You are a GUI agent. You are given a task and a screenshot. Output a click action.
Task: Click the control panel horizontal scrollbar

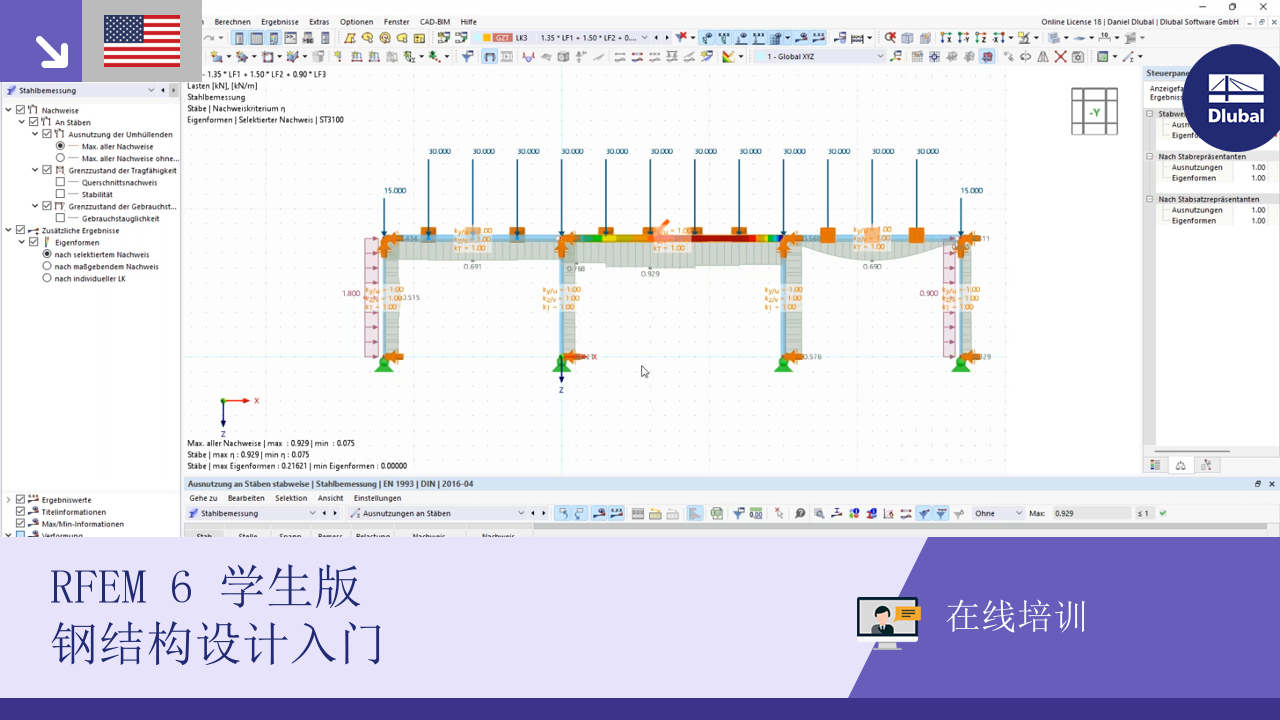[1194, 452]
